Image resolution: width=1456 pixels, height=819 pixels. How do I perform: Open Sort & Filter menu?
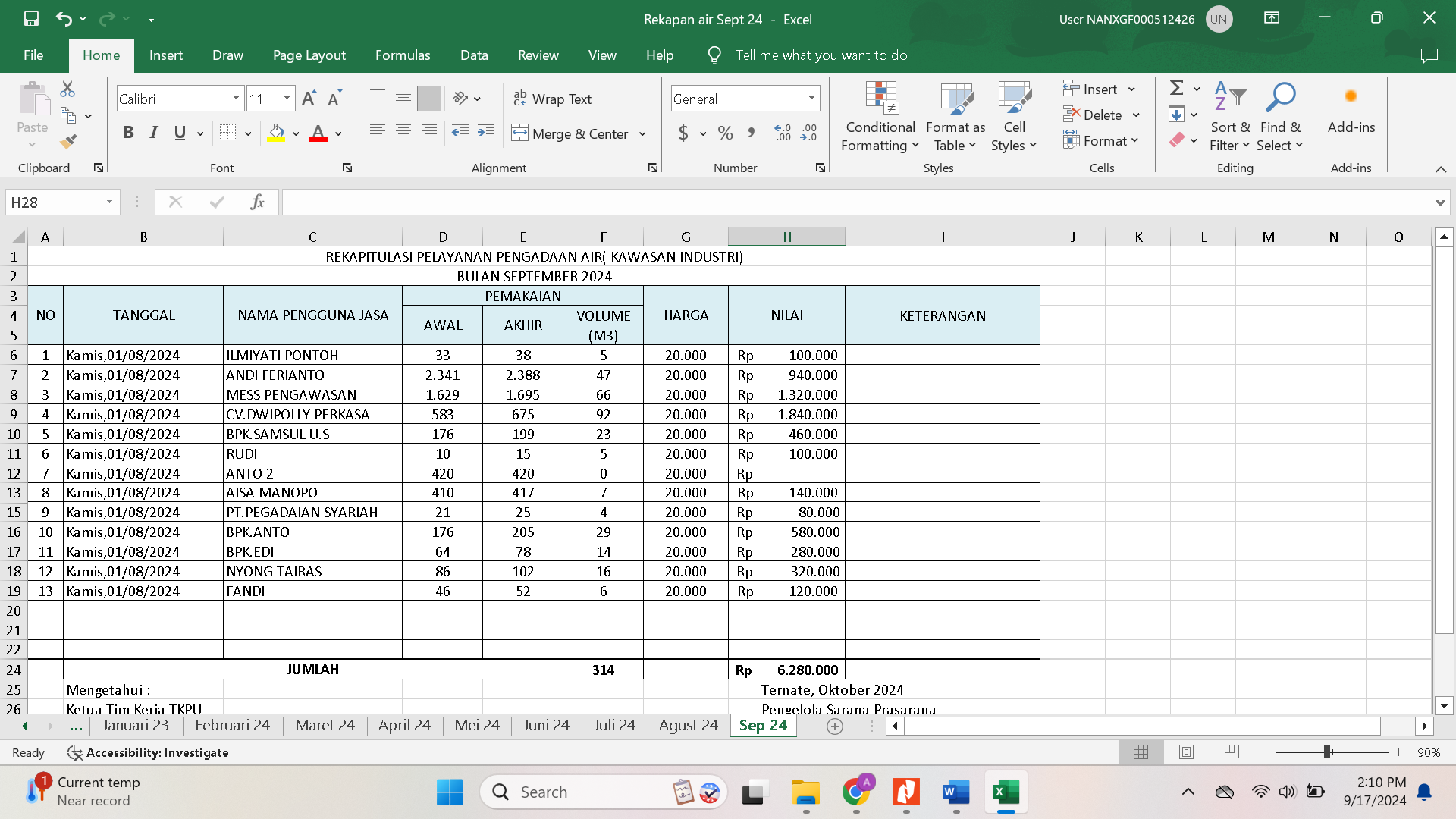[1229, 117]
